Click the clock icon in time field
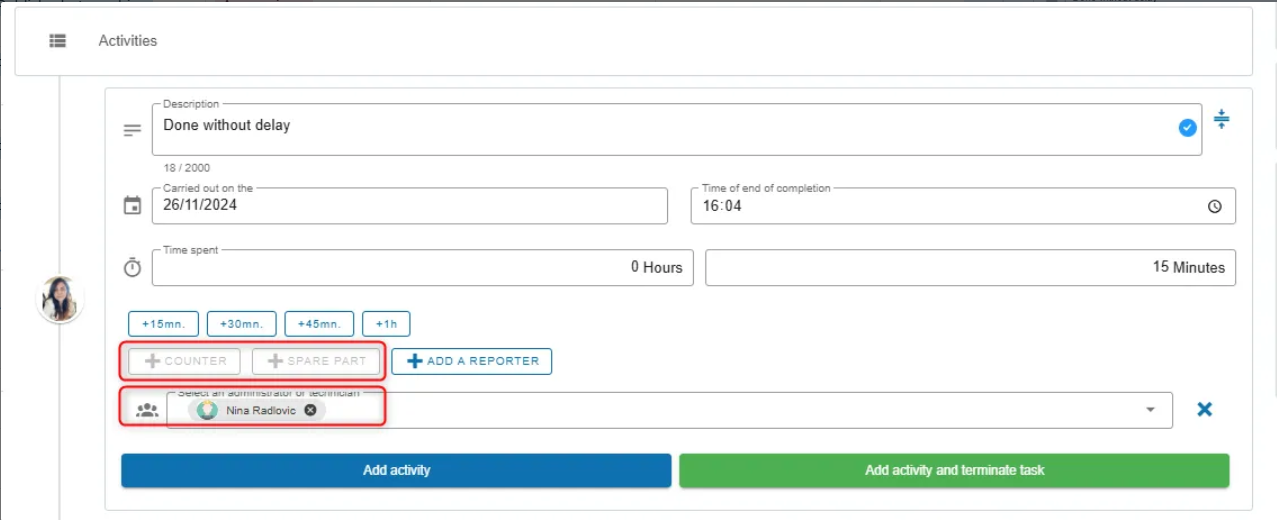1277x520 pixels. (x=1214, y=207)
